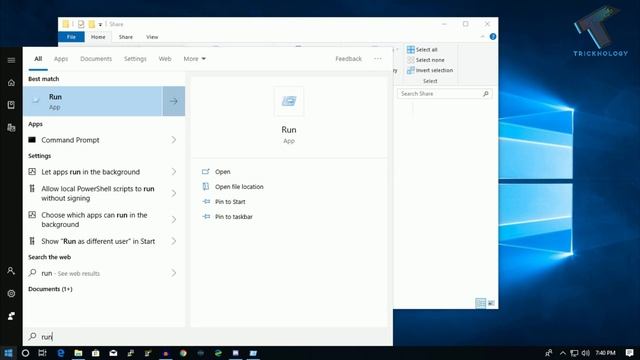This screenshot has height=360, width=640.
Task: Open File Explorer from taskbar
Action: pyautogui.click(x=78, y=353)
